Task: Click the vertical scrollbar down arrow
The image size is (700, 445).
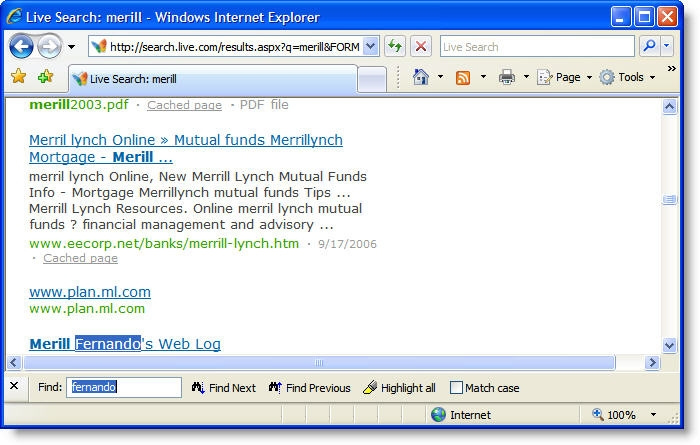Action: point(669,345)
